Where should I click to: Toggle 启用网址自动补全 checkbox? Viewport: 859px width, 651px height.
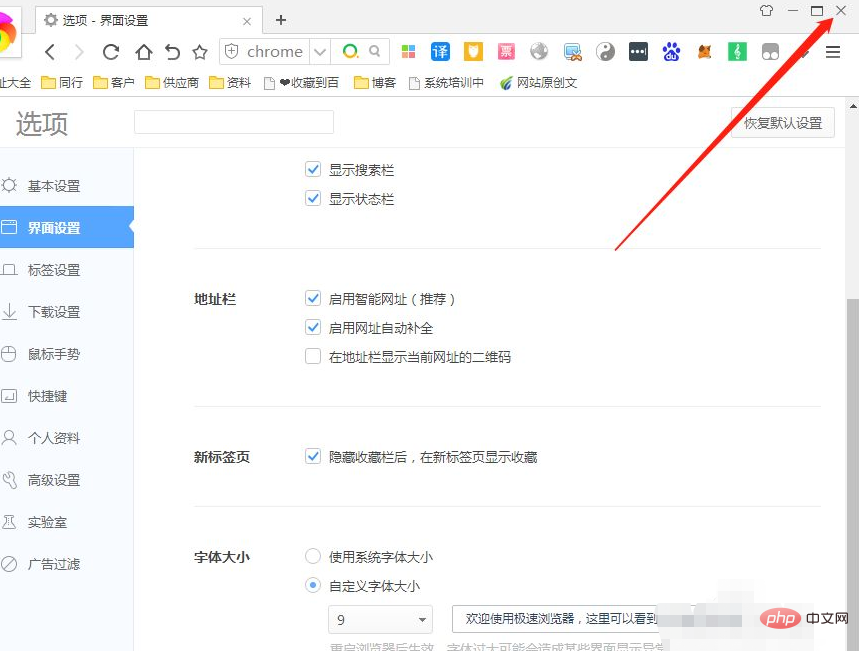[x=313, y=328]
